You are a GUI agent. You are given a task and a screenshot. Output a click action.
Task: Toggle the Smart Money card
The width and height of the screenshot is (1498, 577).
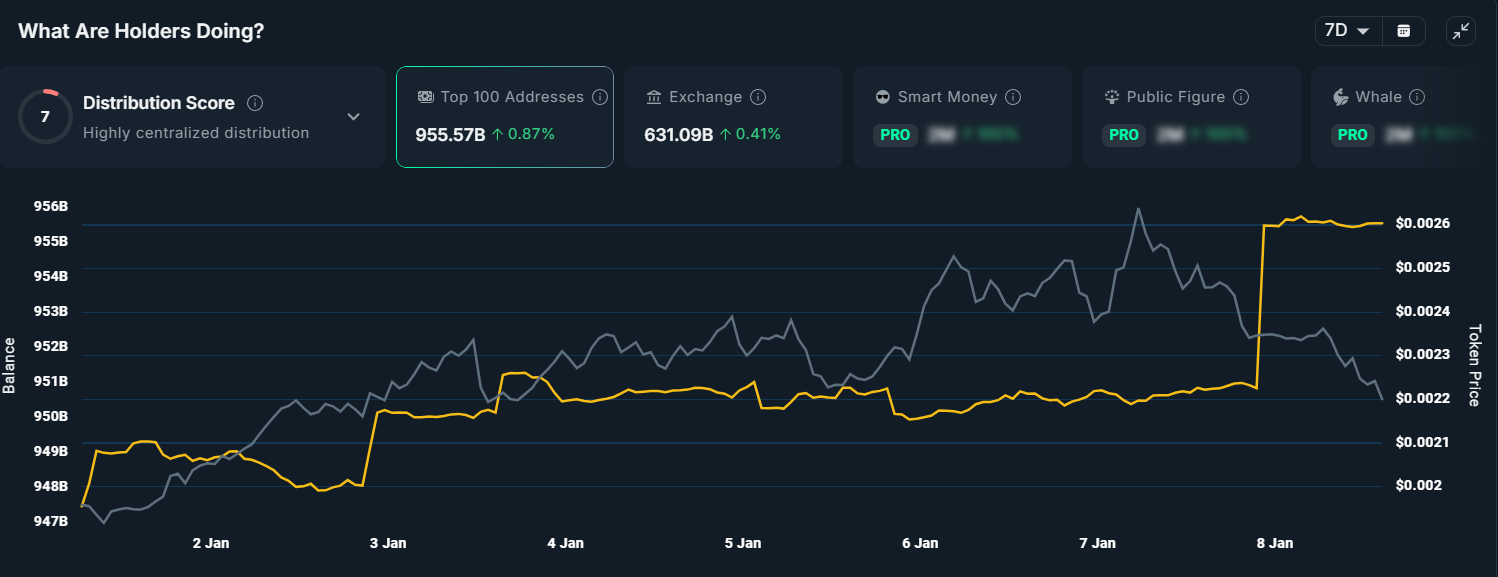(962, 117)
